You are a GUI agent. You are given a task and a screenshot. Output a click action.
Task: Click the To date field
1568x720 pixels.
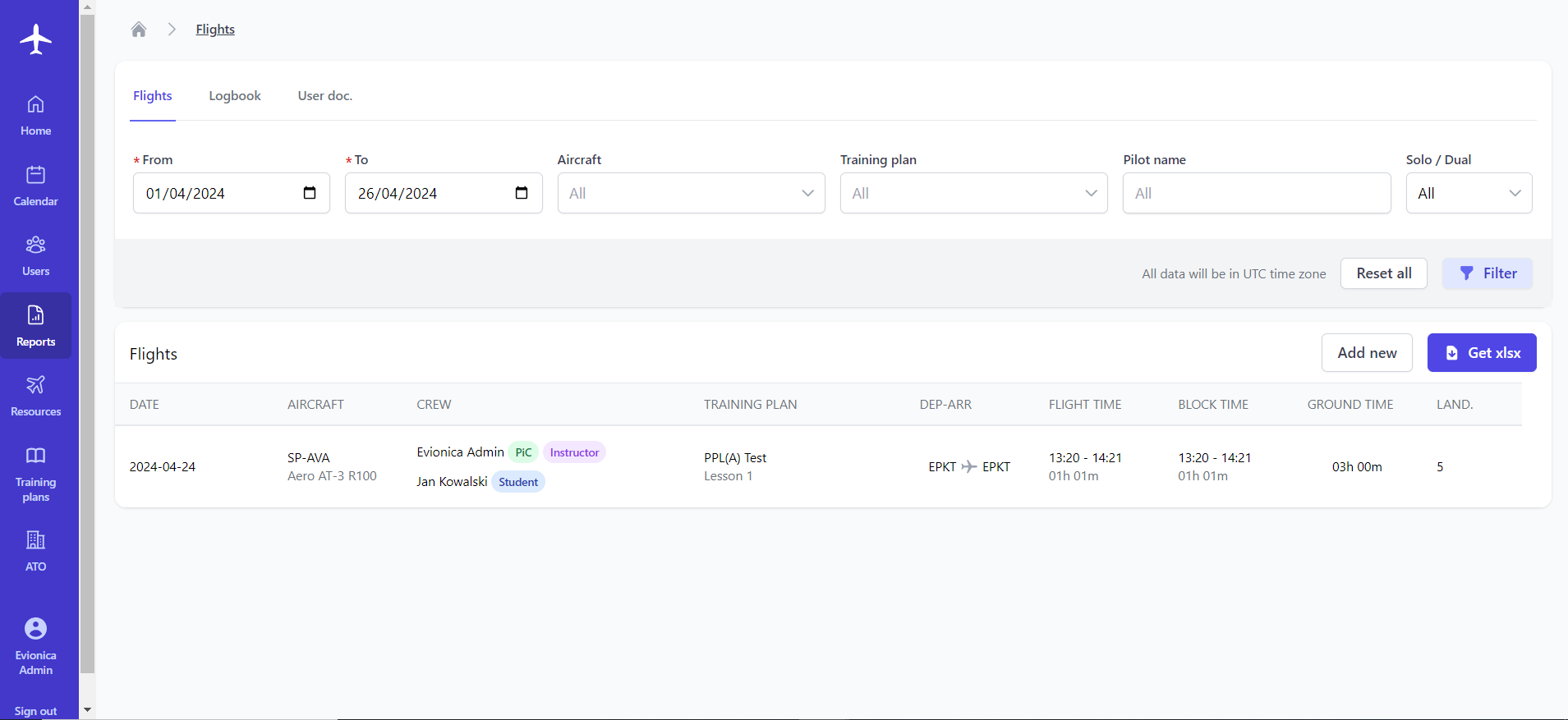coord(444,193)
